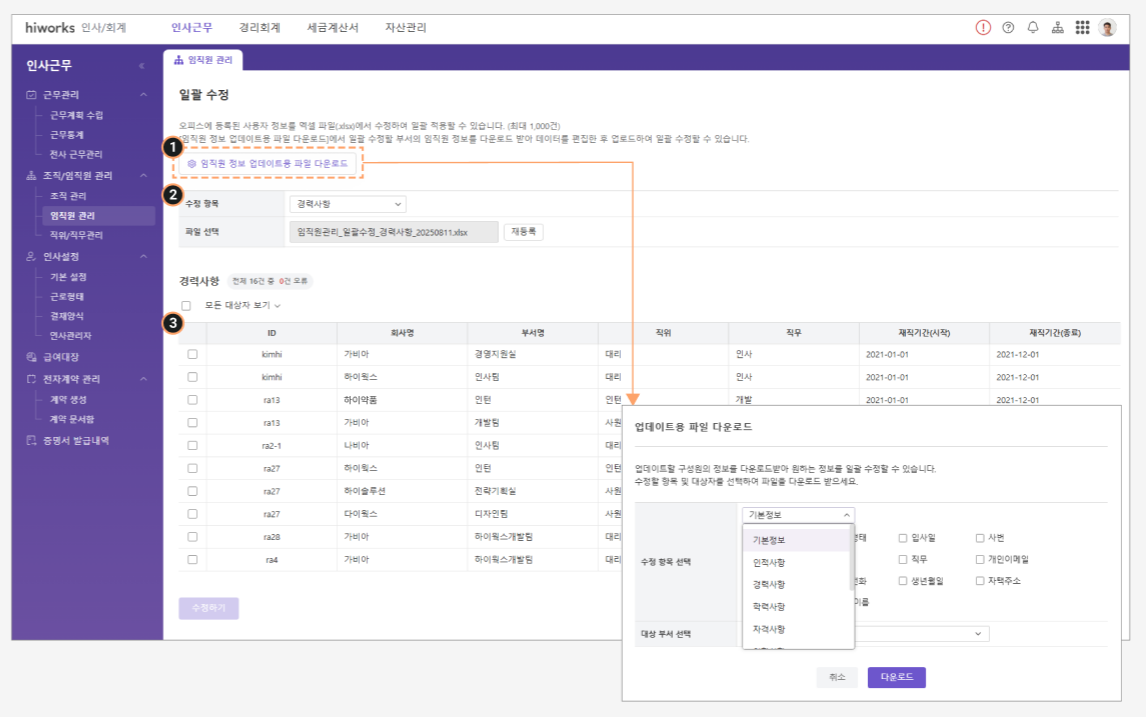Open 인사관리자 in the sidebar
The image size is (1146, 717).
71,336
